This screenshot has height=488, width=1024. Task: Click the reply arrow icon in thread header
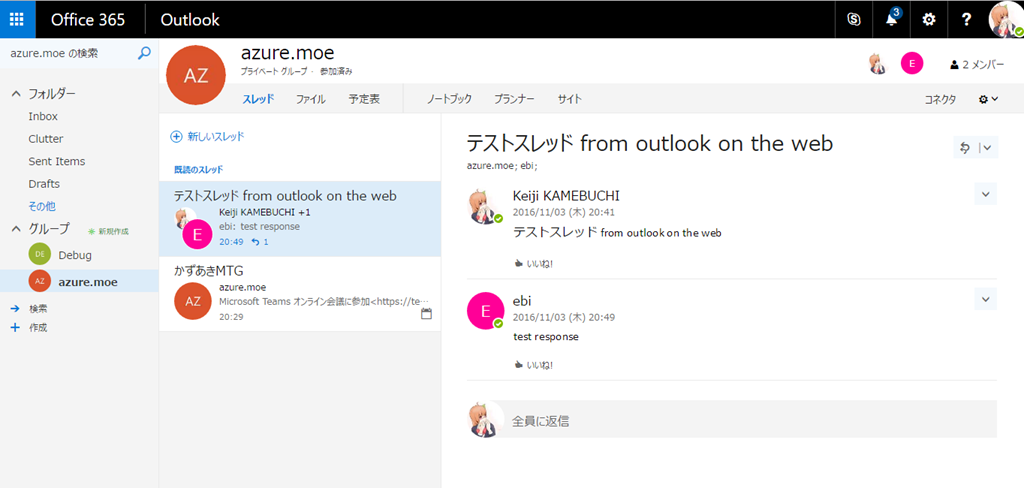pos(965,148)
